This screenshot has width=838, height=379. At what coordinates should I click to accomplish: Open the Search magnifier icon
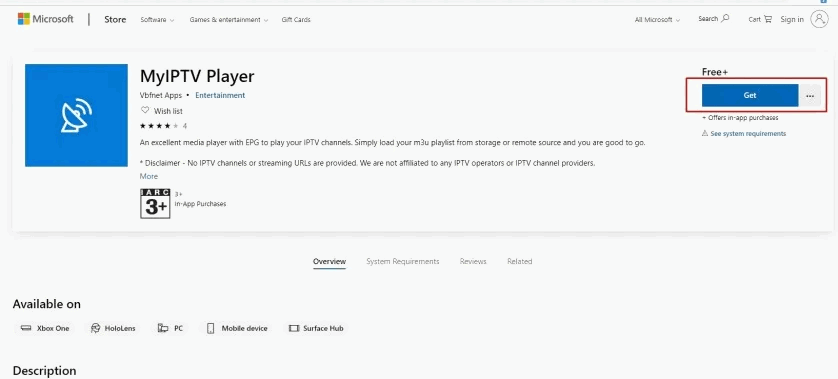point(725,19)
